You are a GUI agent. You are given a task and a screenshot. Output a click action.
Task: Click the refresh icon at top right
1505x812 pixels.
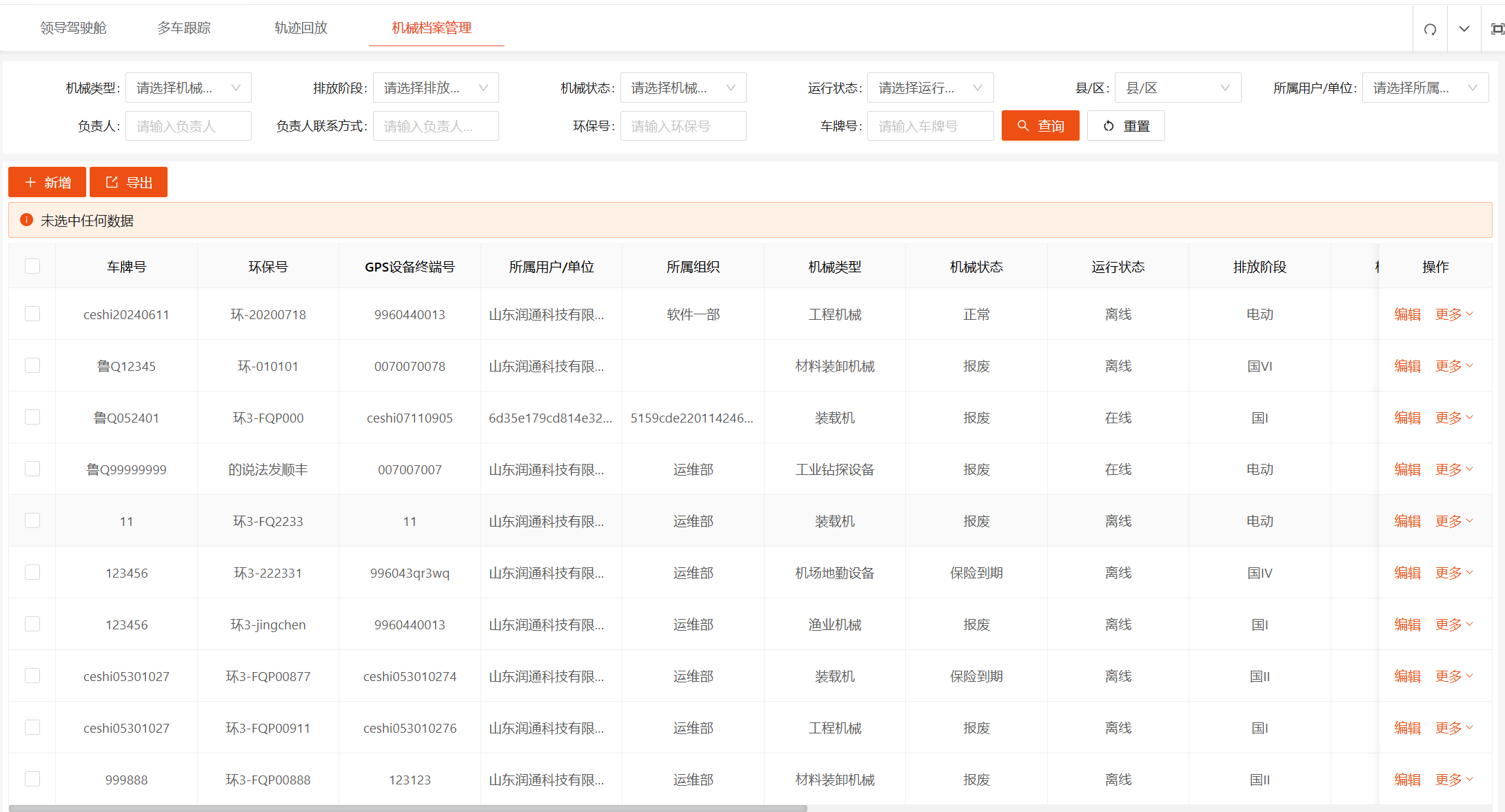[1430, 29]
